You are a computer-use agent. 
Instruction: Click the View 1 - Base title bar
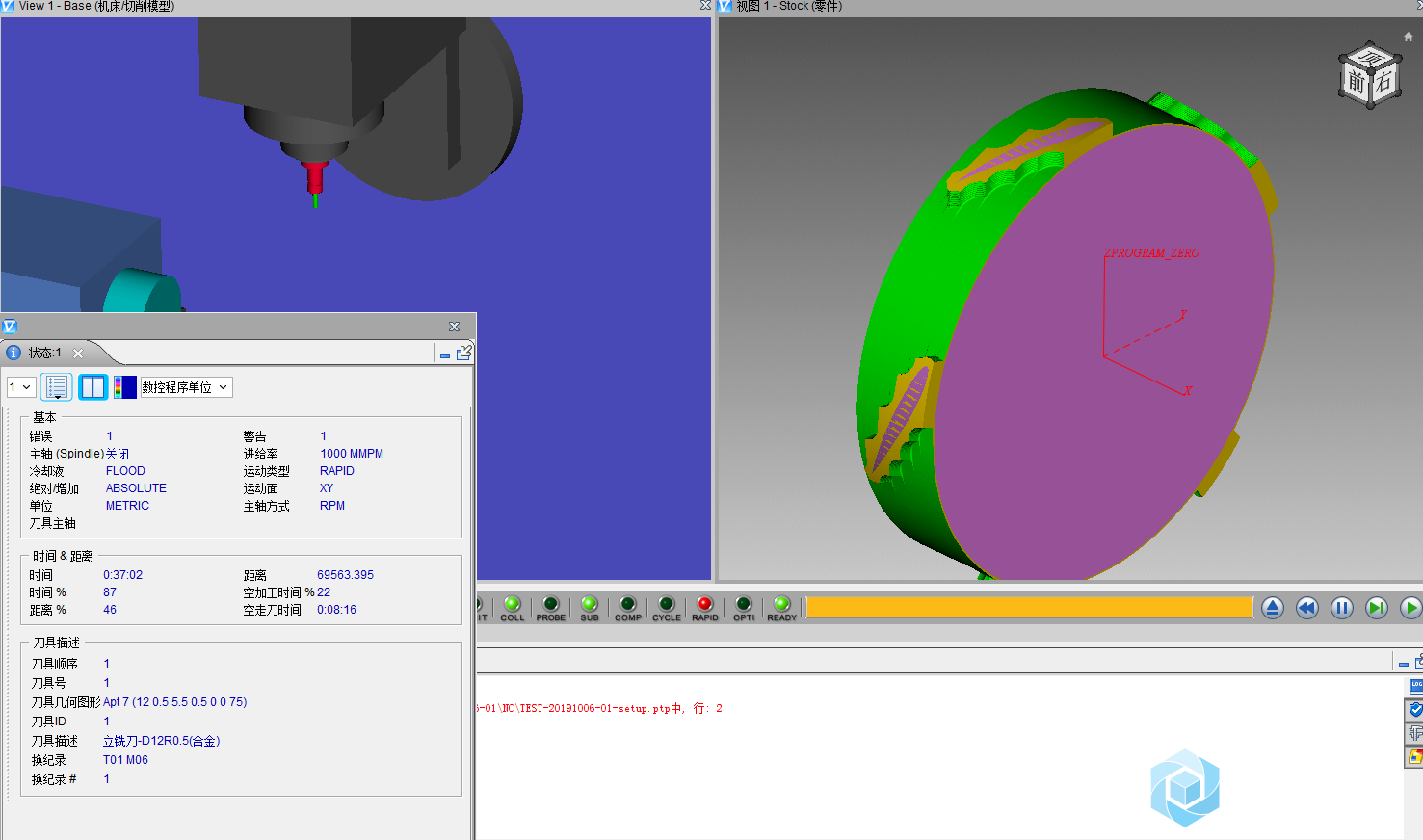tap(355, 6)
